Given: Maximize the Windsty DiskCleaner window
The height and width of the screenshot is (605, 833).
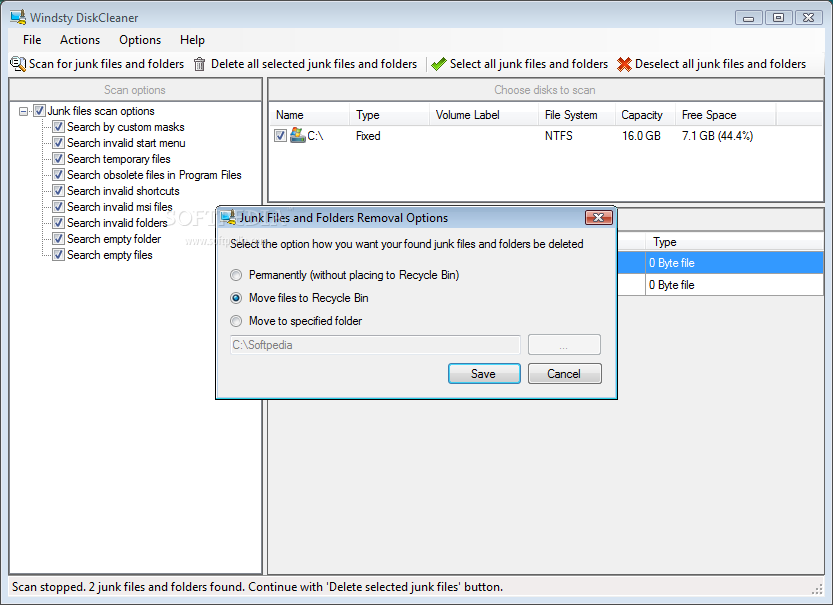Looking at the screenshot, I should pos(778,18).
